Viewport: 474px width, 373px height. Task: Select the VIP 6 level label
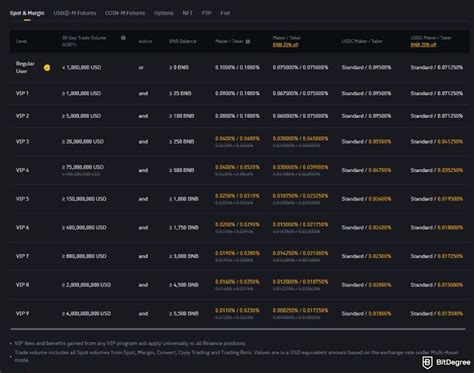[x=22, y=228]
